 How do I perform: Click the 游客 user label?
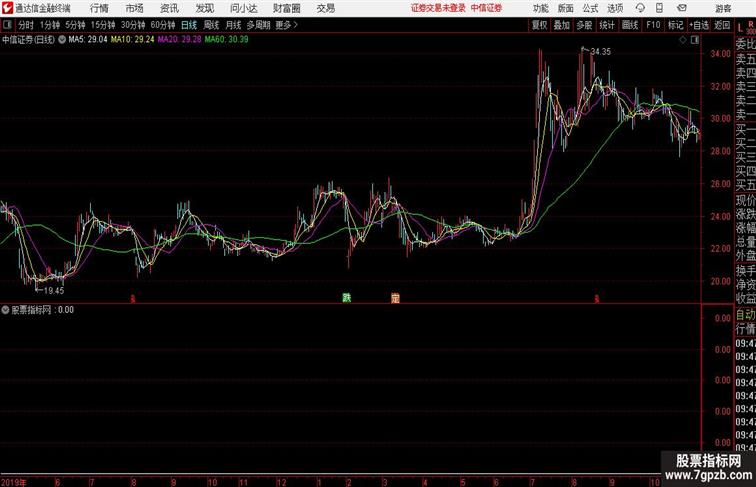[723, 8]
